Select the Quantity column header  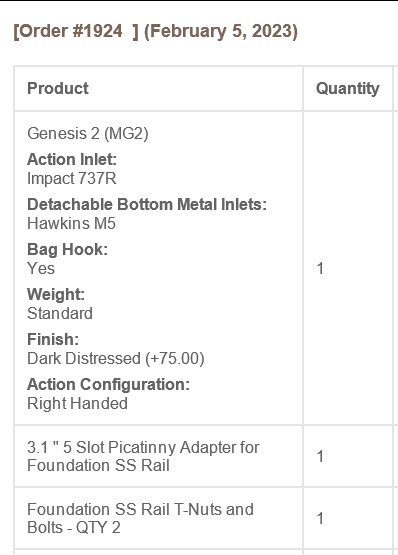pyautogui.click(x=347, y=88)
